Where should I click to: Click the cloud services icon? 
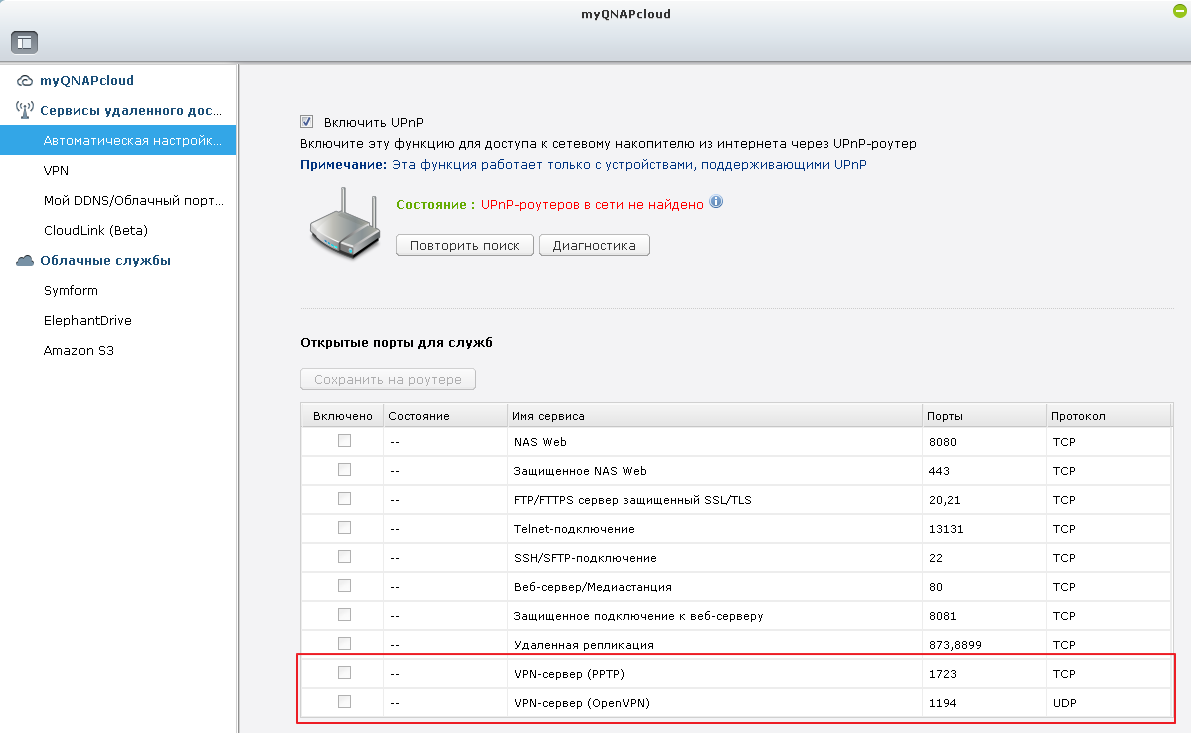[24, 261]
